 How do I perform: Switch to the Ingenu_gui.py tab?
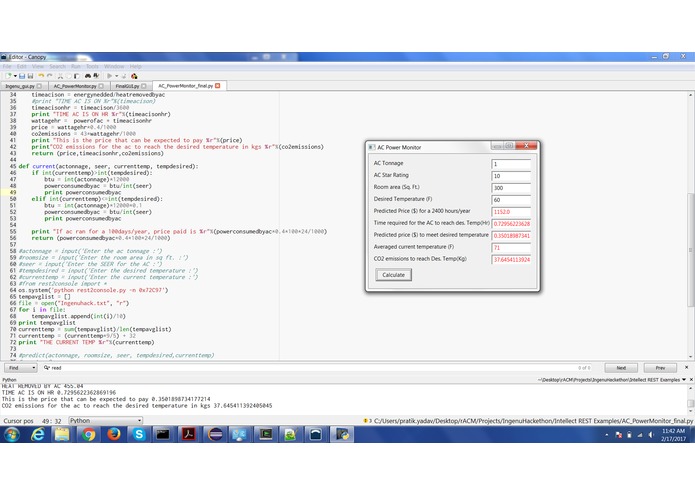[22, 86]
